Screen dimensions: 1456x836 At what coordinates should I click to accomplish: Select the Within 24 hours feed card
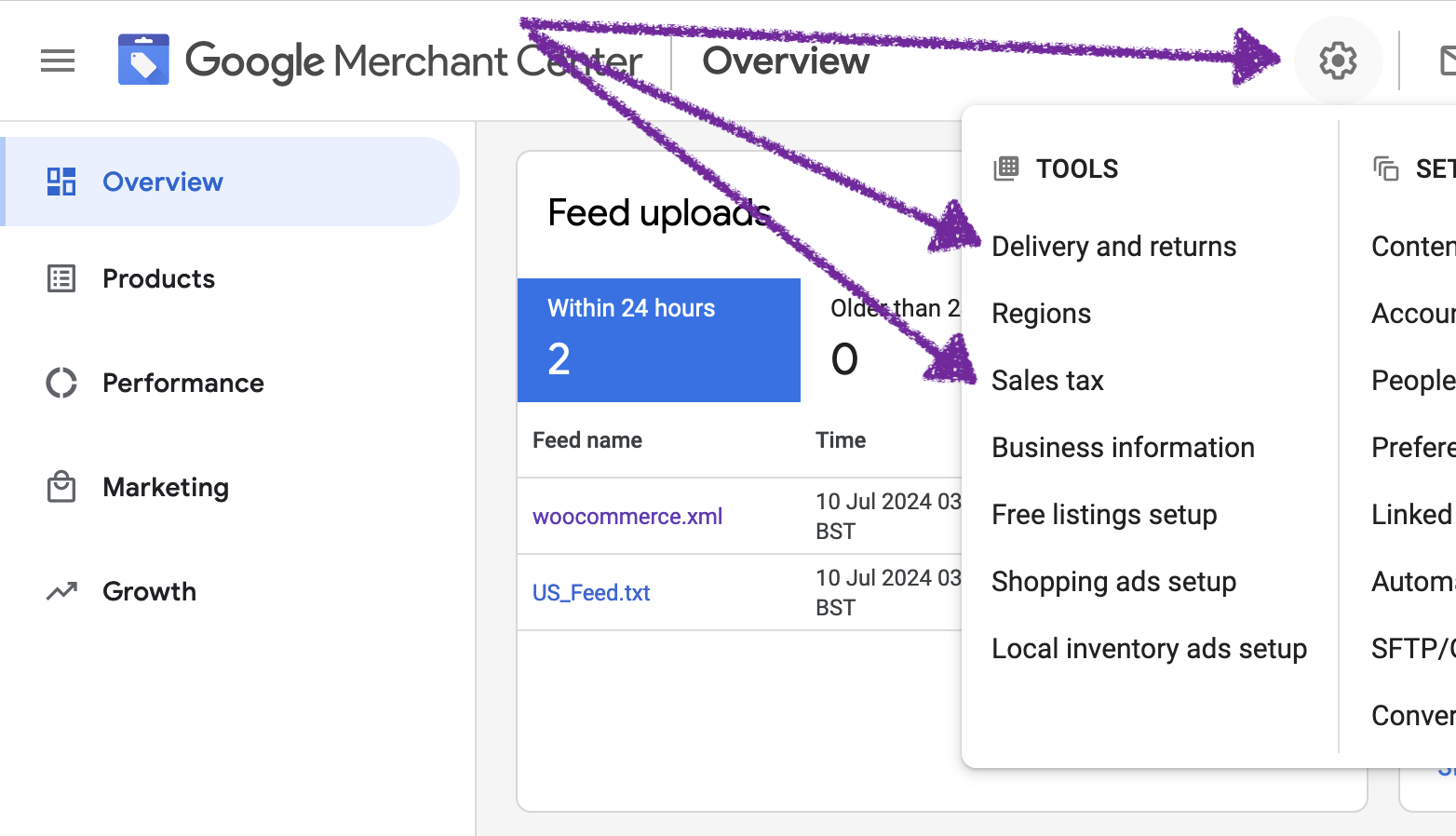coord(658,340)
